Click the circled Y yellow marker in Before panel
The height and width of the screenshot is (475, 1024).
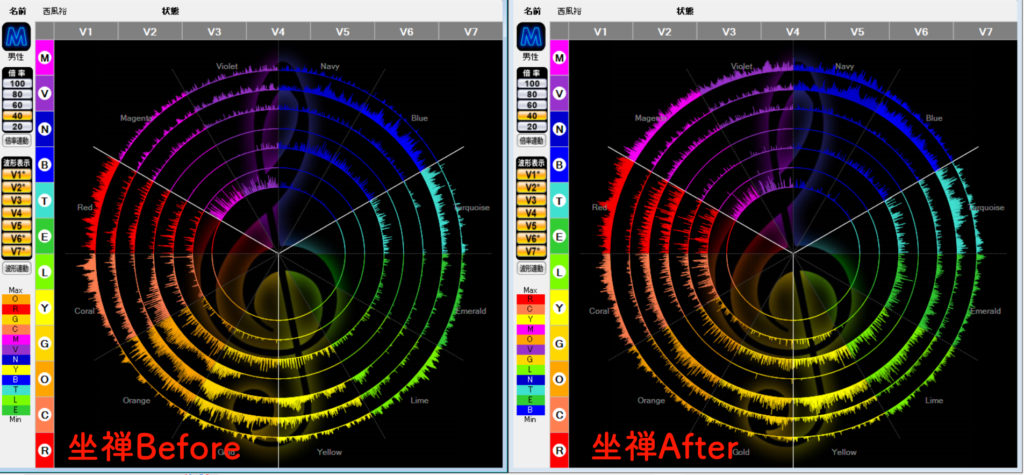45,308
